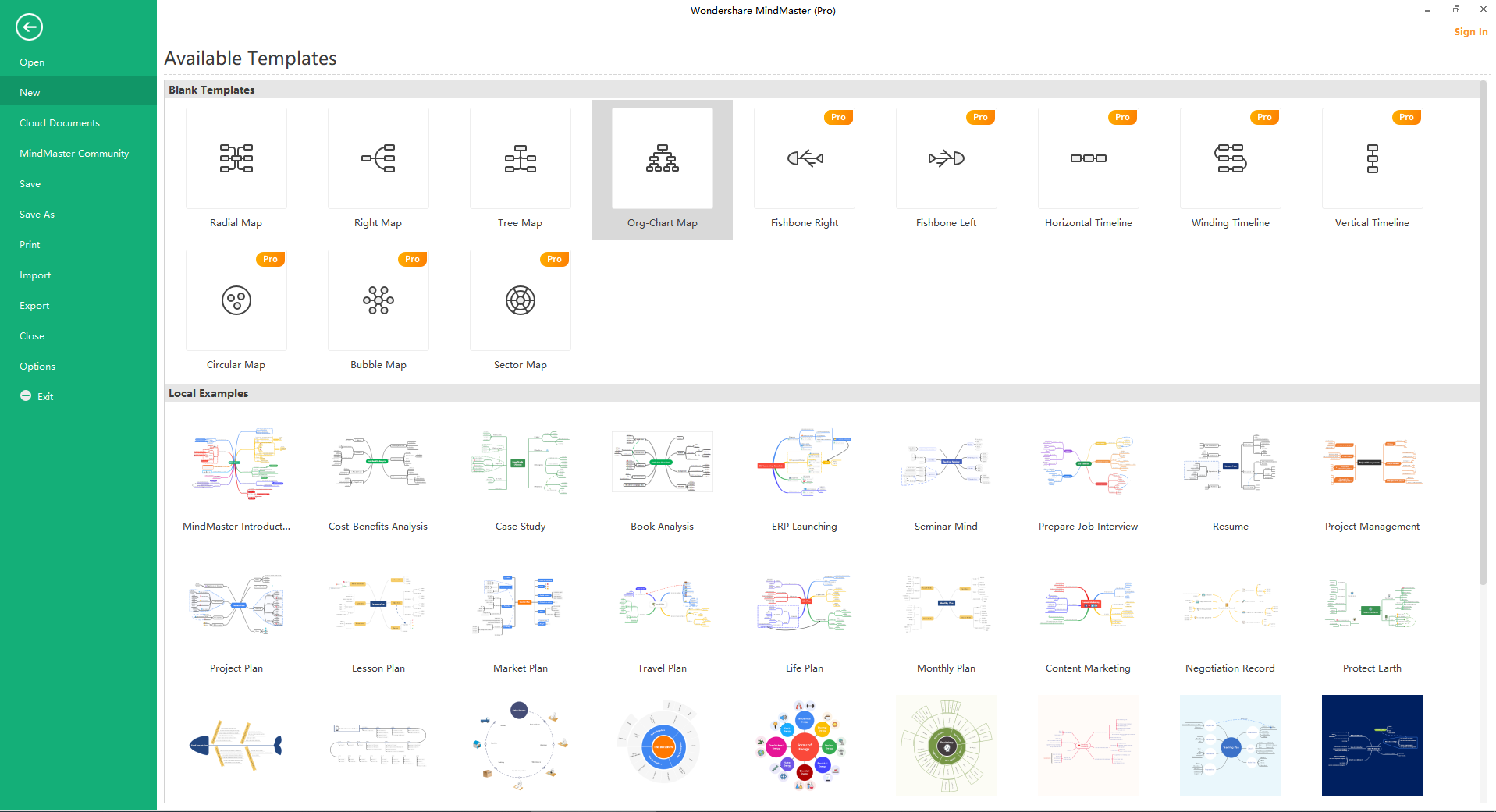This screenshot has width=1496, height=812.
Task: Open the Seminar Mind example
Action: 947,462
